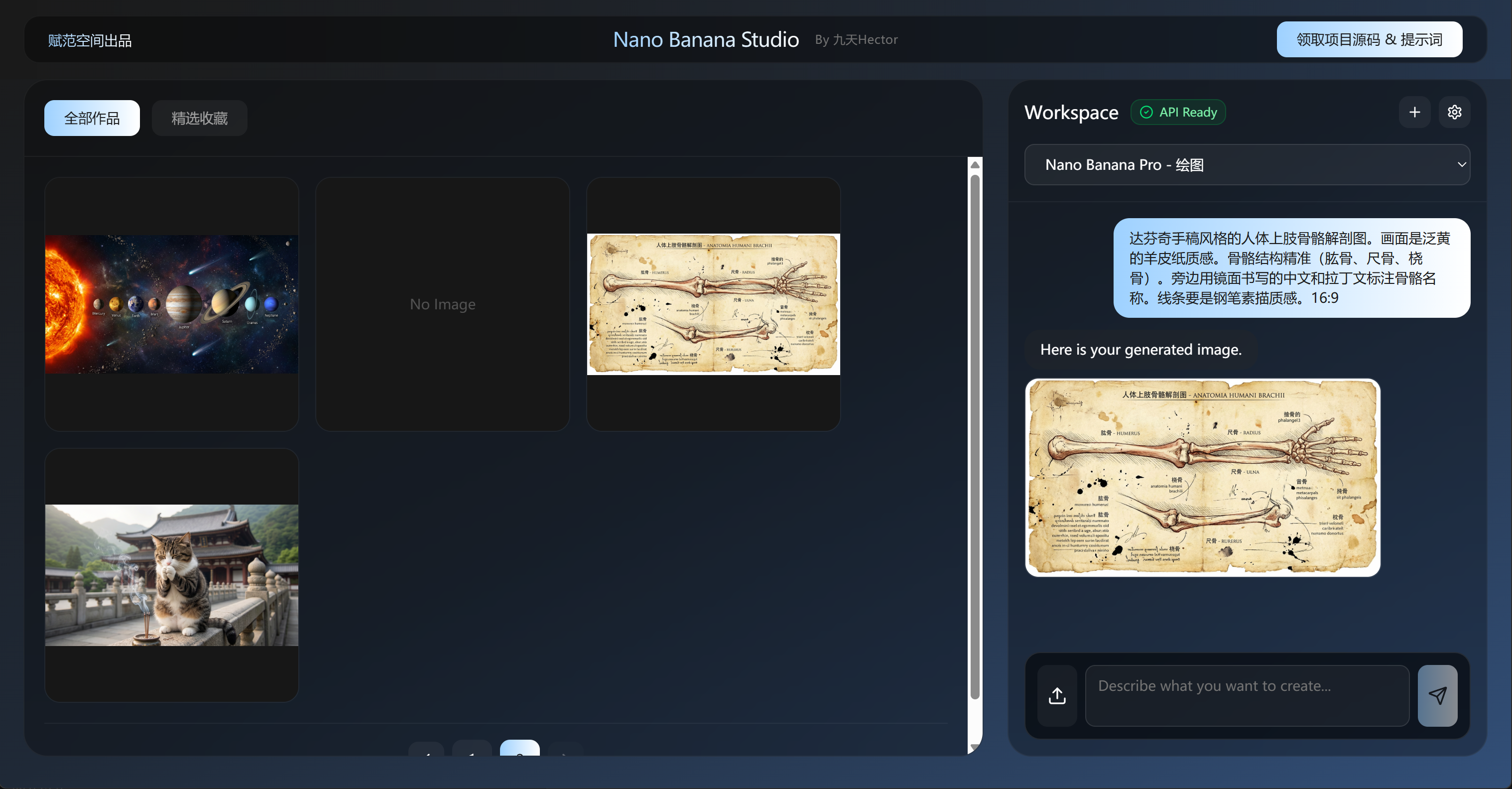Open the arm bone anatomy gallery thumbnail
This screenshot has width=1512, height=789.
click(713, 304)
